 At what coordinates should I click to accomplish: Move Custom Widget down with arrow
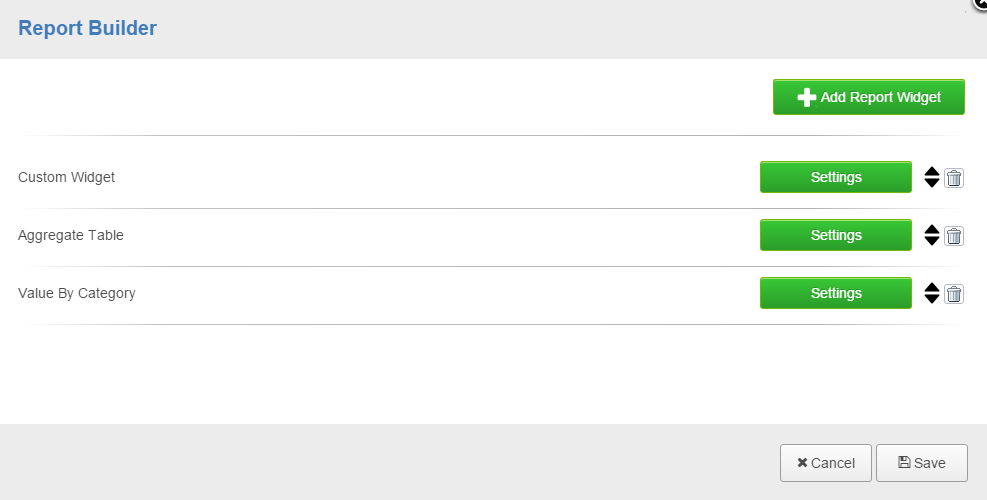[x=932, y=183]
